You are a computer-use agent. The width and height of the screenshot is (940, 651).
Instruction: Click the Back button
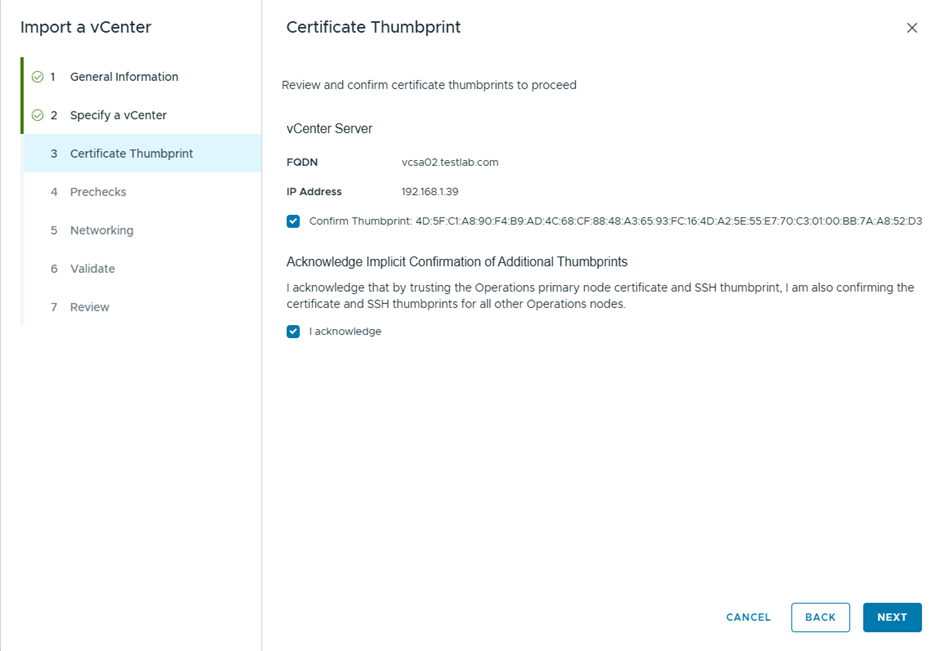[820, 617]
